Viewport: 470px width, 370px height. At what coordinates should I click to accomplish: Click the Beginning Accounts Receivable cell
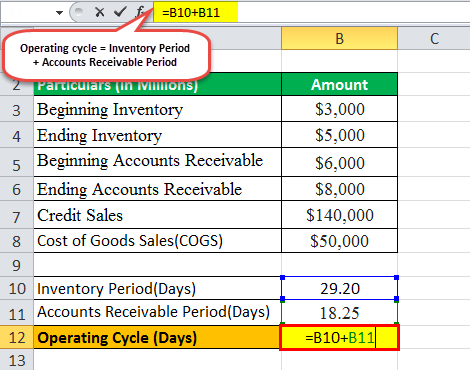[158, 162]
